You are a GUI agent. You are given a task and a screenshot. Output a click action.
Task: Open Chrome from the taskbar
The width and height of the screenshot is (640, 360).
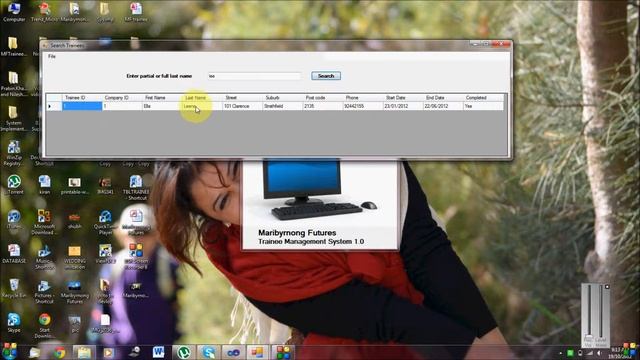point(59,352)
